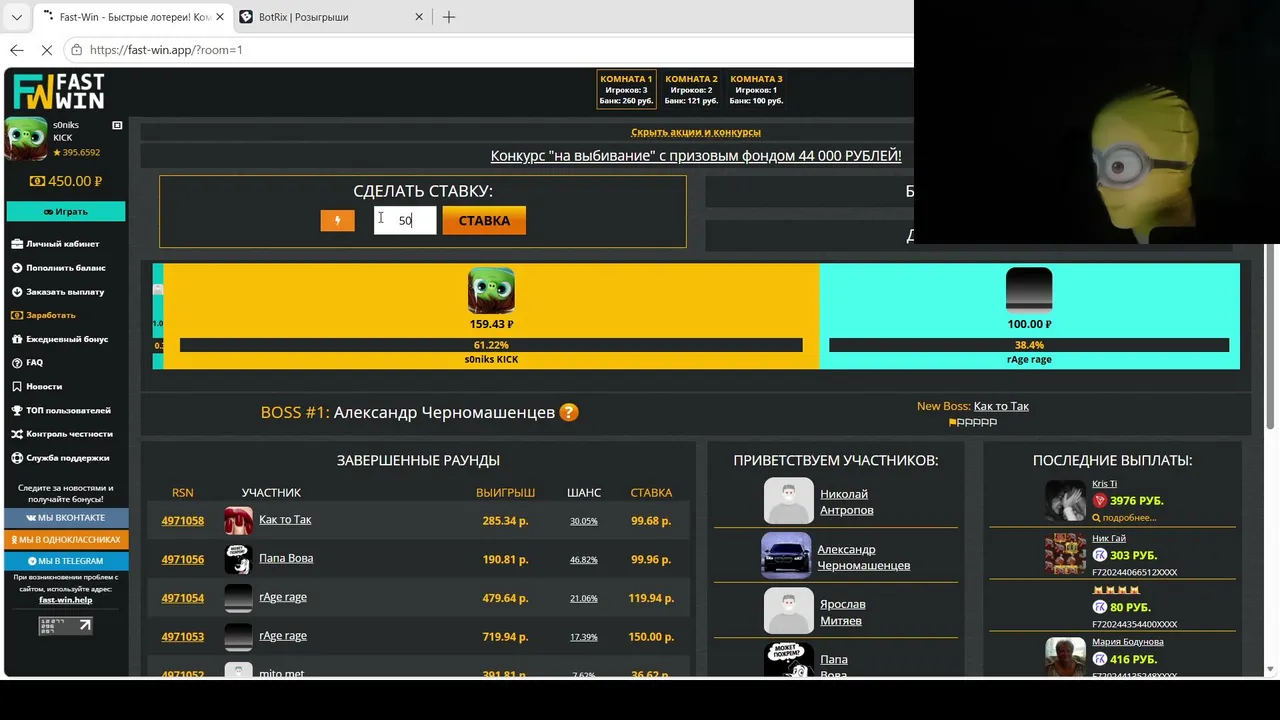1280x720 pixels.
Task: Open Новости in the sidebar
Action: 37,386
